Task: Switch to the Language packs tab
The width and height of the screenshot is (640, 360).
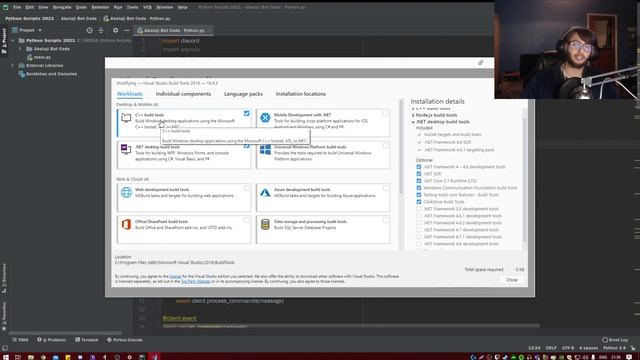Action: pos(243,94)
